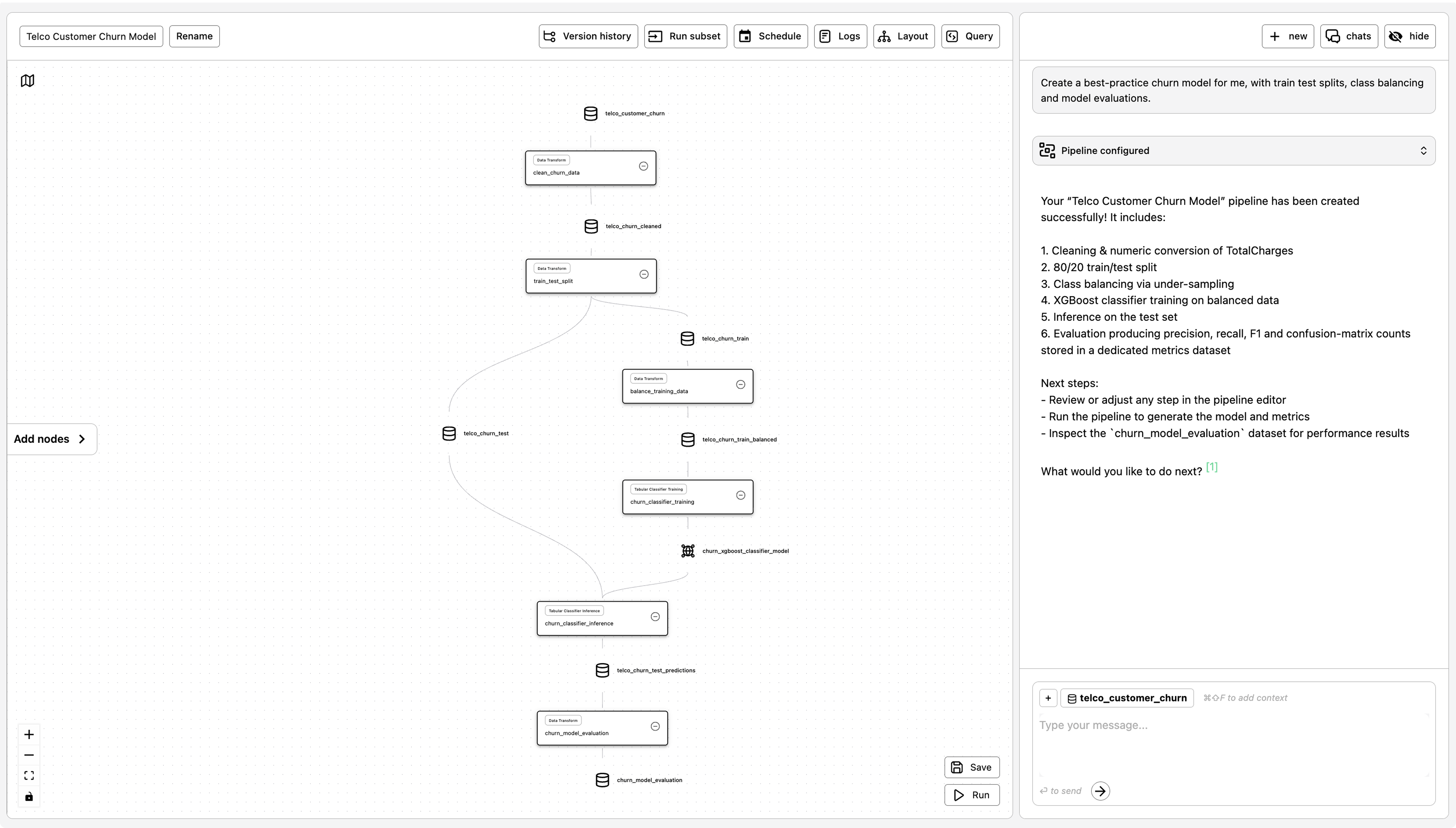The image size is (1456, 828).
Task: Open the pipeline minimap overview icon
Action: [x=28, y=81]
